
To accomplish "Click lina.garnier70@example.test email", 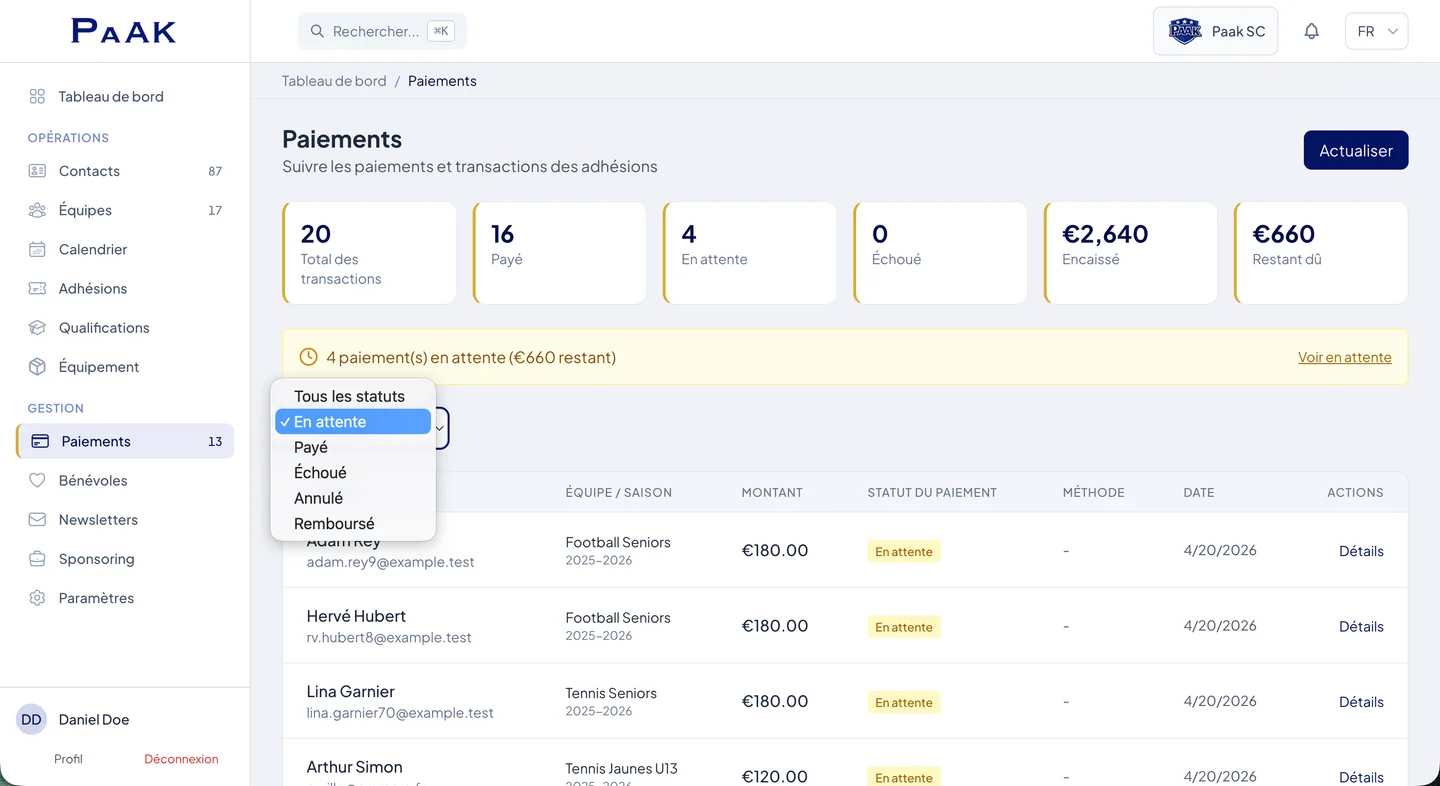I will tap(400, 713).
